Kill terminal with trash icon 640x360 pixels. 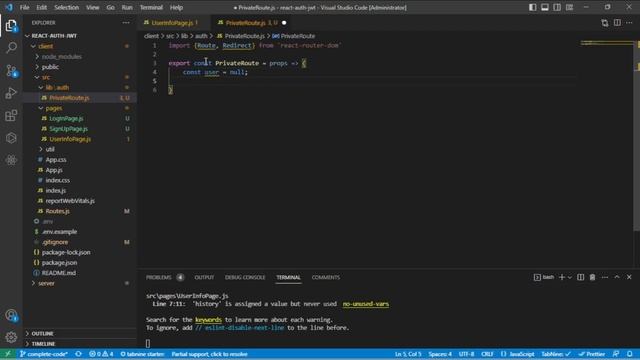(x=592, y=277)
